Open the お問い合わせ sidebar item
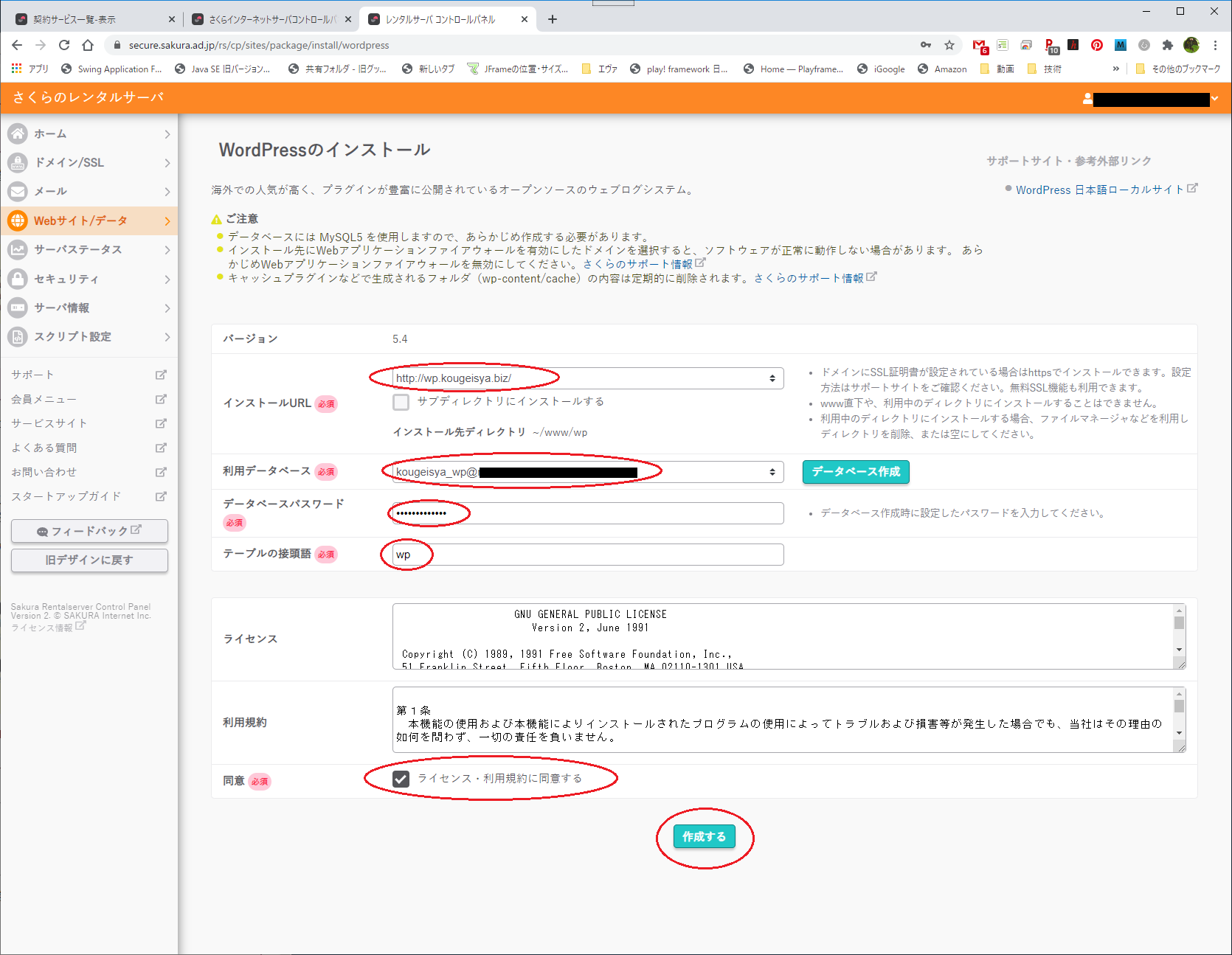The image size is (1232, 955). point(89,472)
